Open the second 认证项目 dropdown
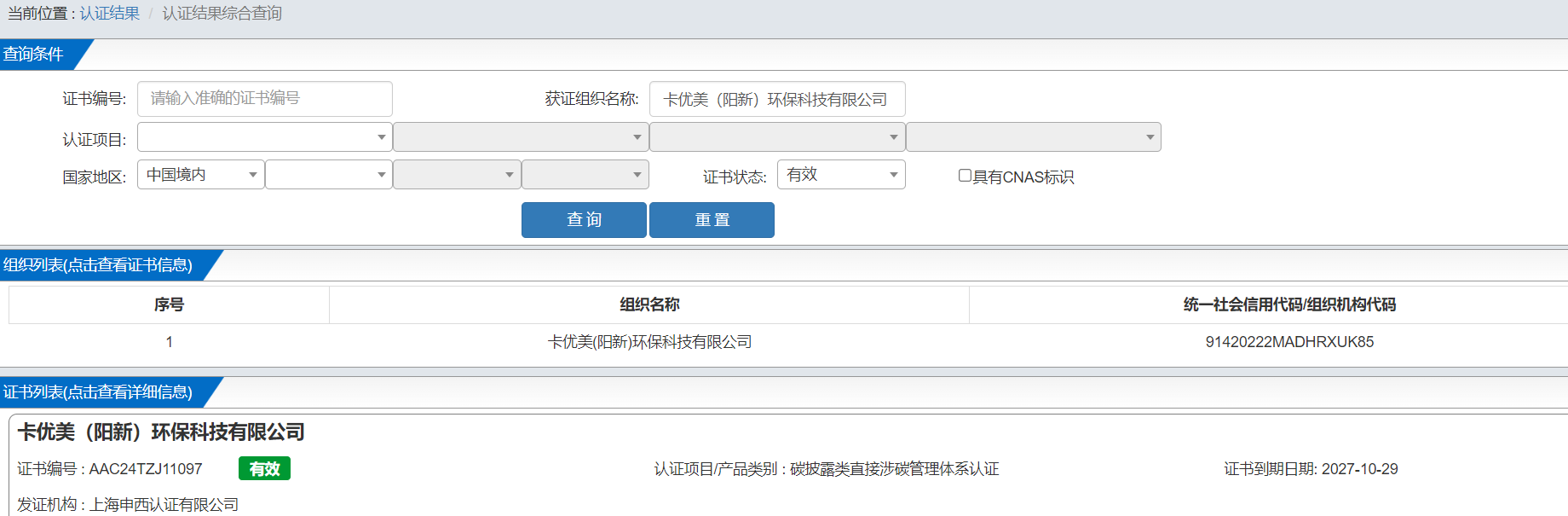1568x516 pixels. 521,137
